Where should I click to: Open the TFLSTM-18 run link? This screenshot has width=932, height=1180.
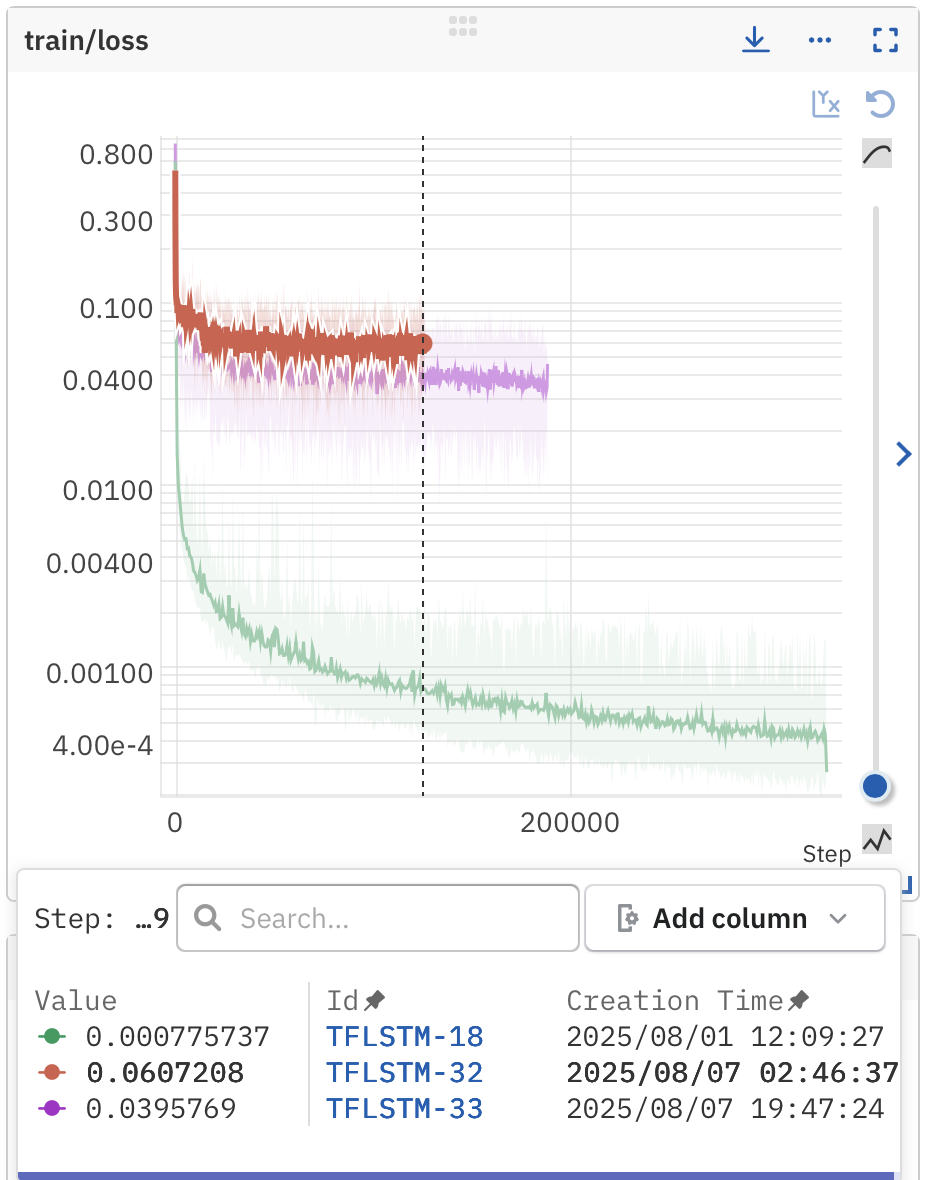pyautogui.click(x=404, y=1036)
